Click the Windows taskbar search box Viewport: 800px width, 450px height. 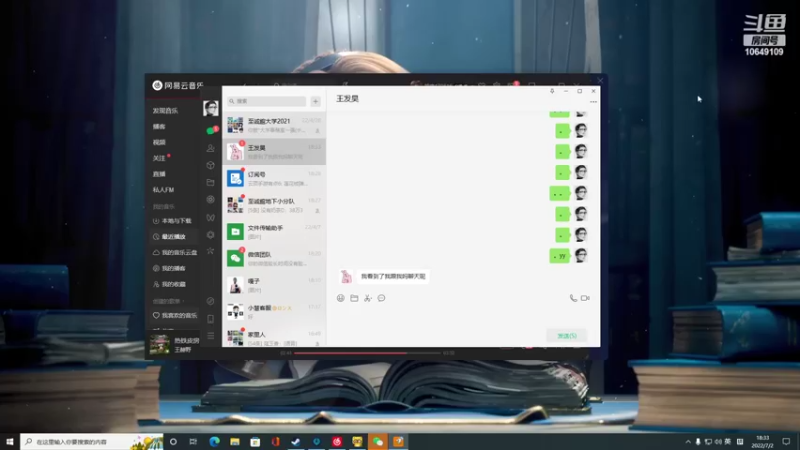[91, 441]
